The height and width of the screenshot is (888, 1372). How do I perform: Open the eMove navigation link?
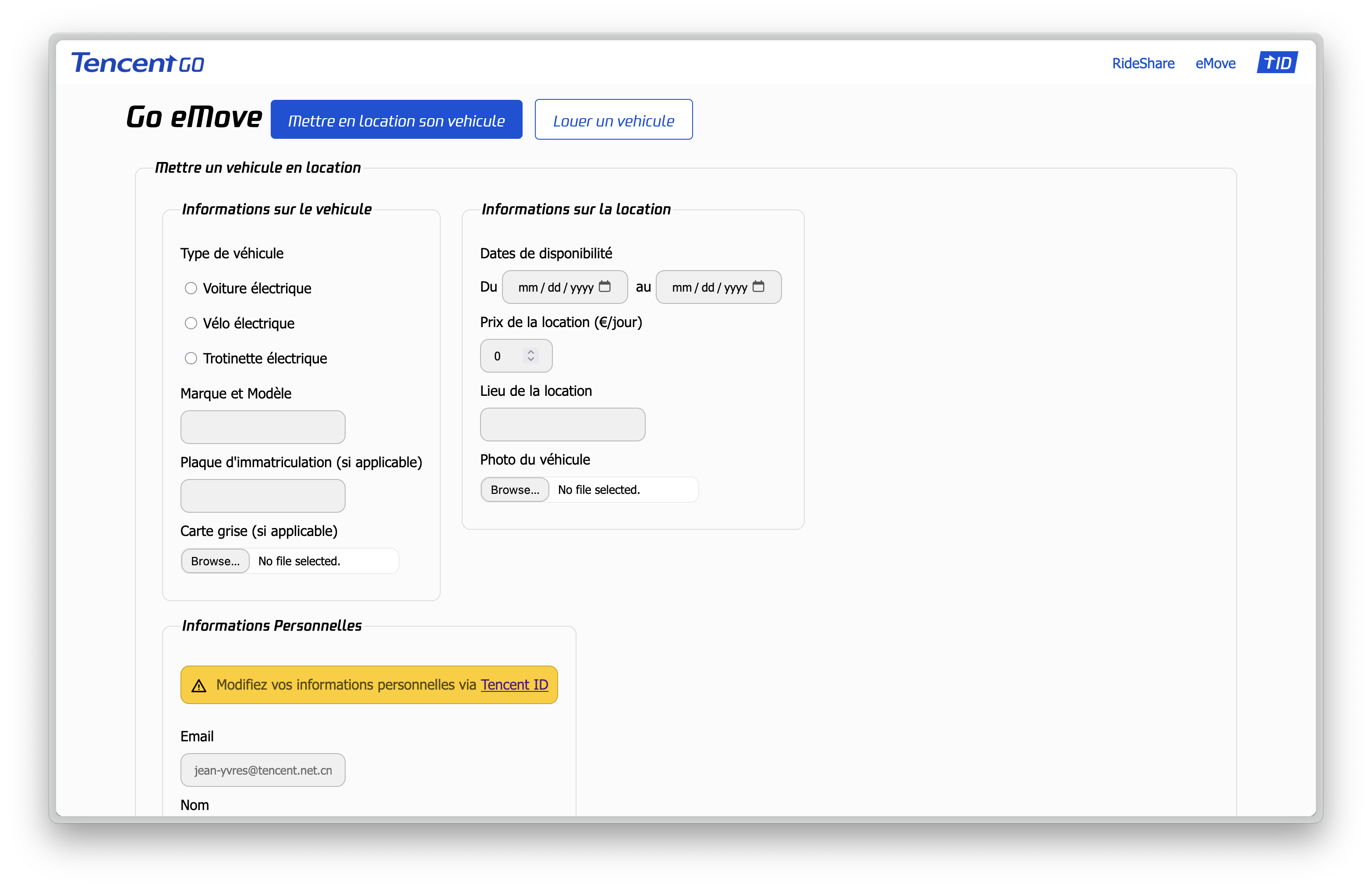coord(1215,63)
